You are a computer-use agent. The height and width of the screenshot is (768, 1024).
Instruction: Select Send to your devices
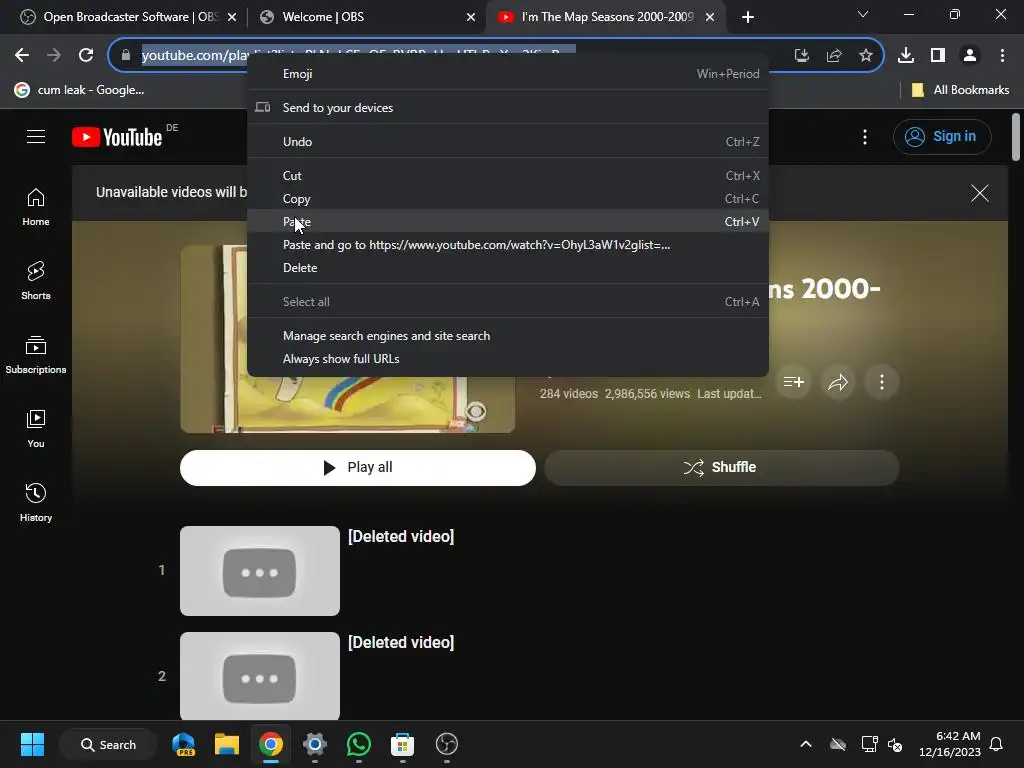pyautogui.click(x=507, y=108)
